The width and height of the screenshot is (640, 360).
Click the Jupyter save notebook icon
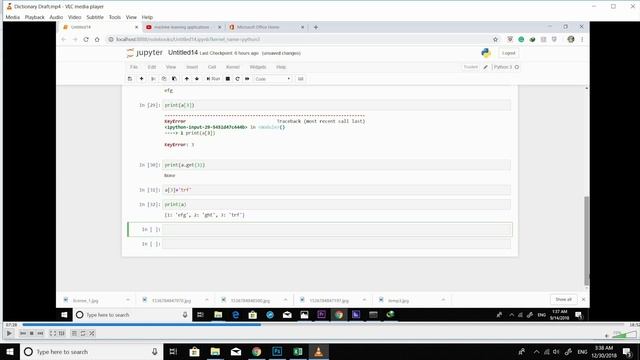point(130,79)
